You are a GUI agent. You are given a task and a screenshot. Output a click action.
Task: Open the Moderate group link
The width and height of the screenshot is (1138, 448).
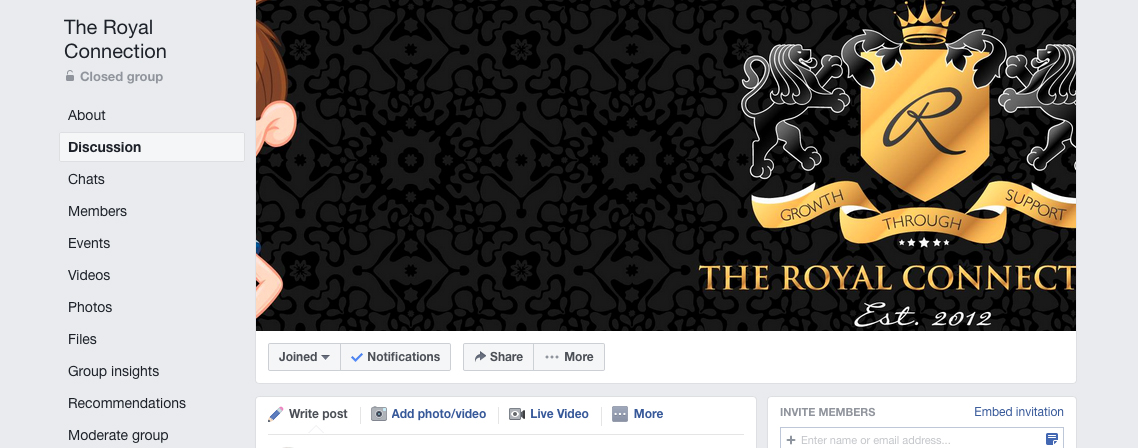pos(118,435)
